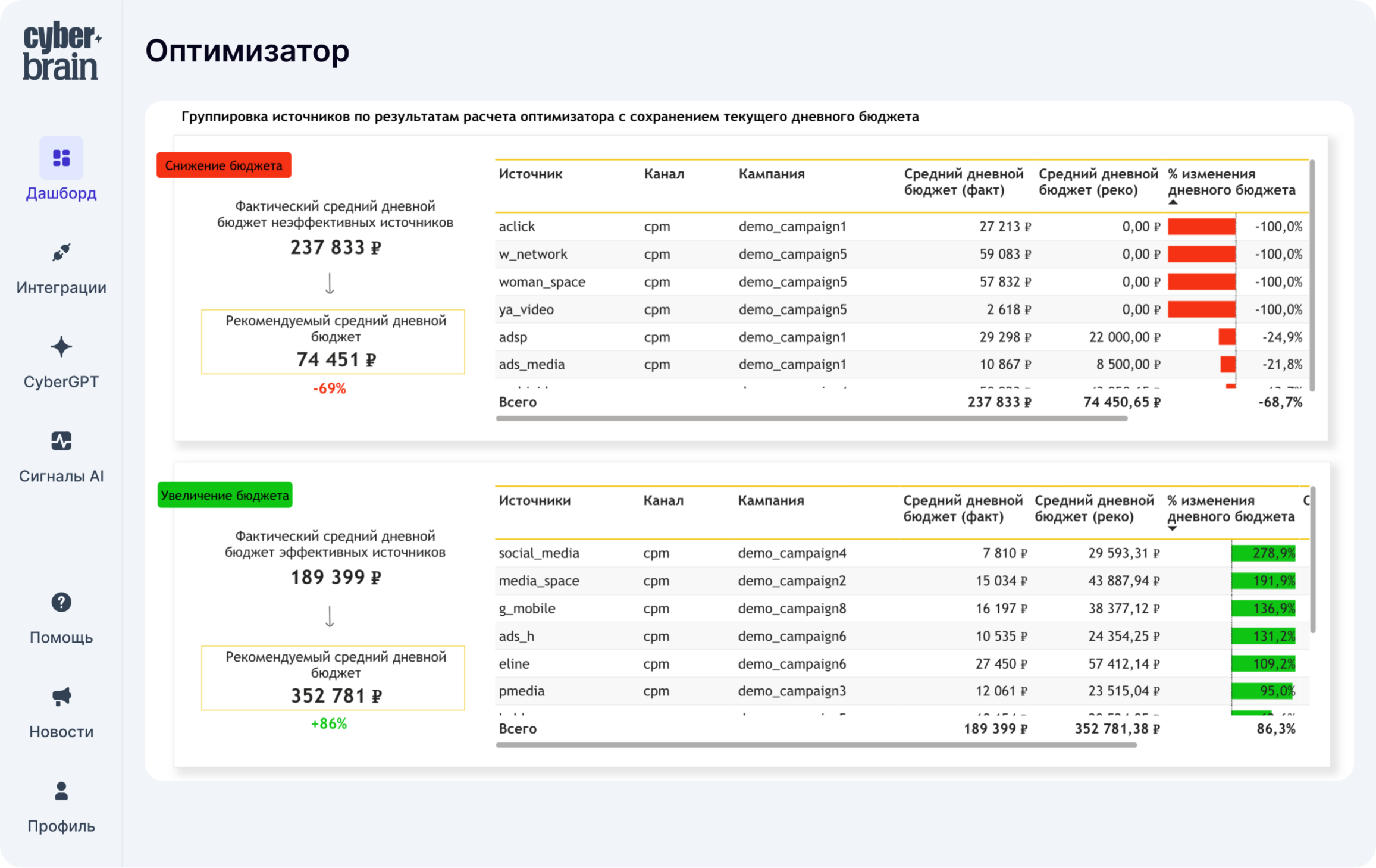Click the Снижение бюджета red badge
Image resolution: width=1376 pixels, height=868 pixels.
pyautogui.click(x=224, y=165)
